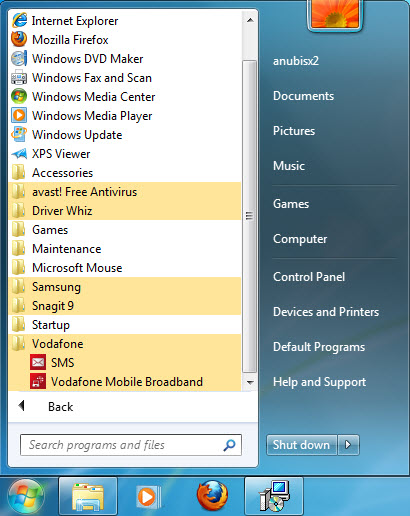Screen dimensions: 410x516
Task: Click the programs list scrollbar thumb
Action: tap(249, 216)
